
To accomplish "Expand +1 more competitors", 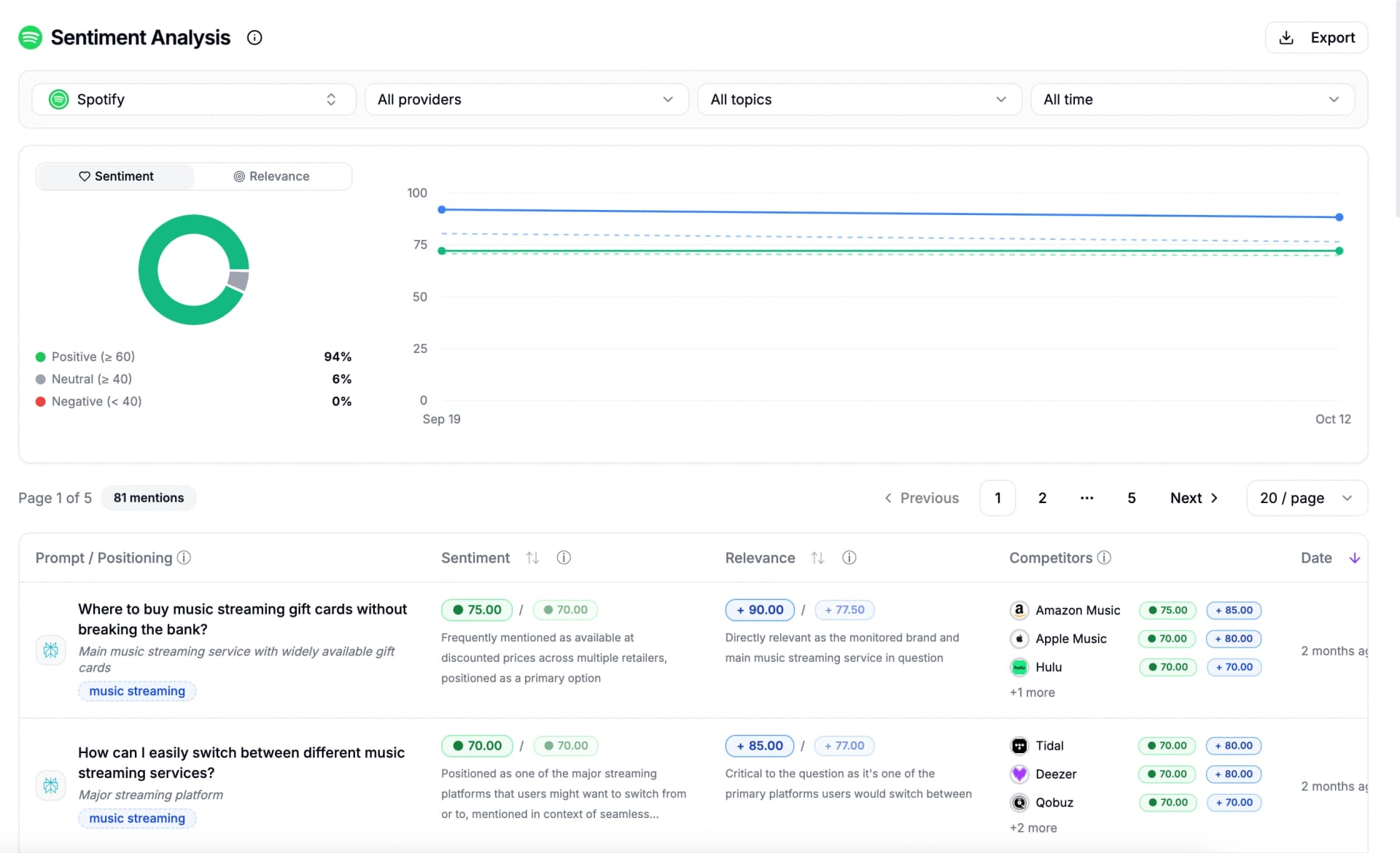I will [1032, 693].
